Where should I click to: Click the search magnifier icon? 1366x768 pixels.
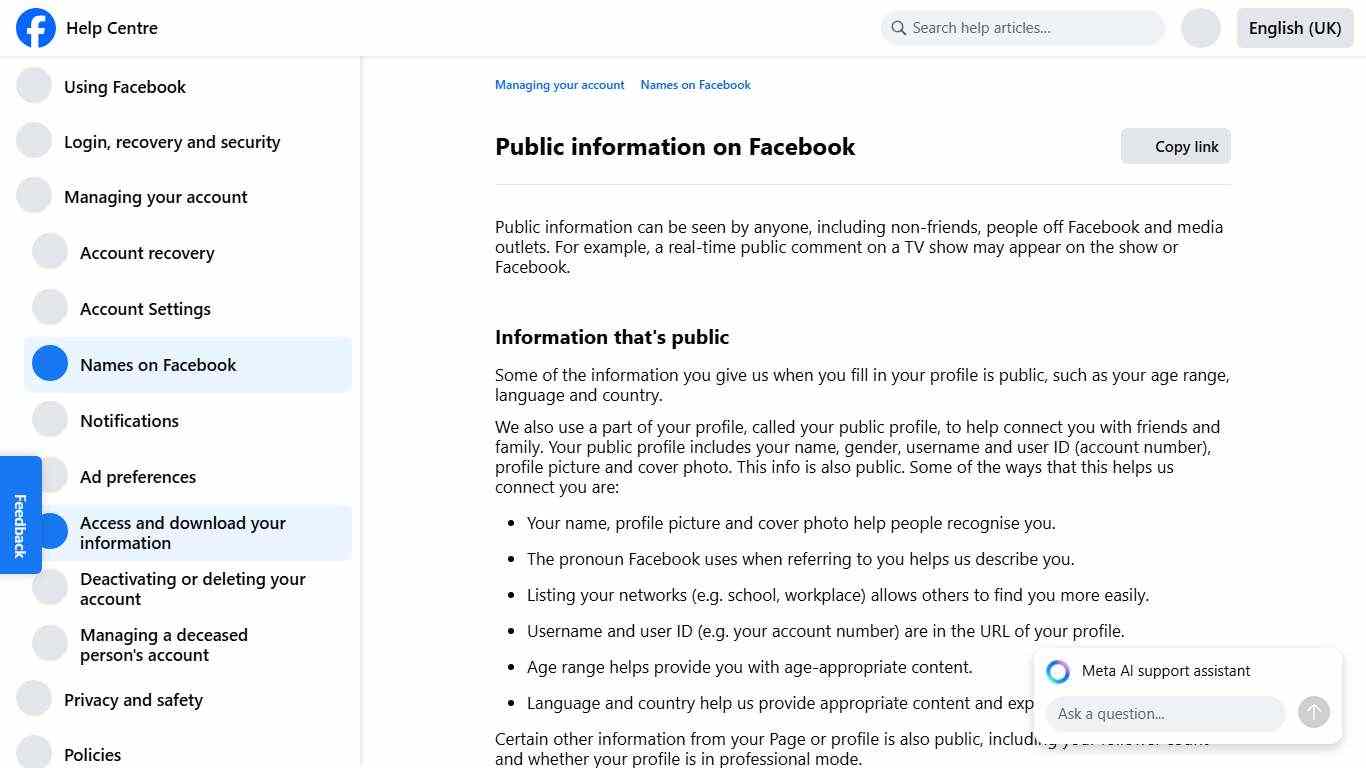point(898,28)
